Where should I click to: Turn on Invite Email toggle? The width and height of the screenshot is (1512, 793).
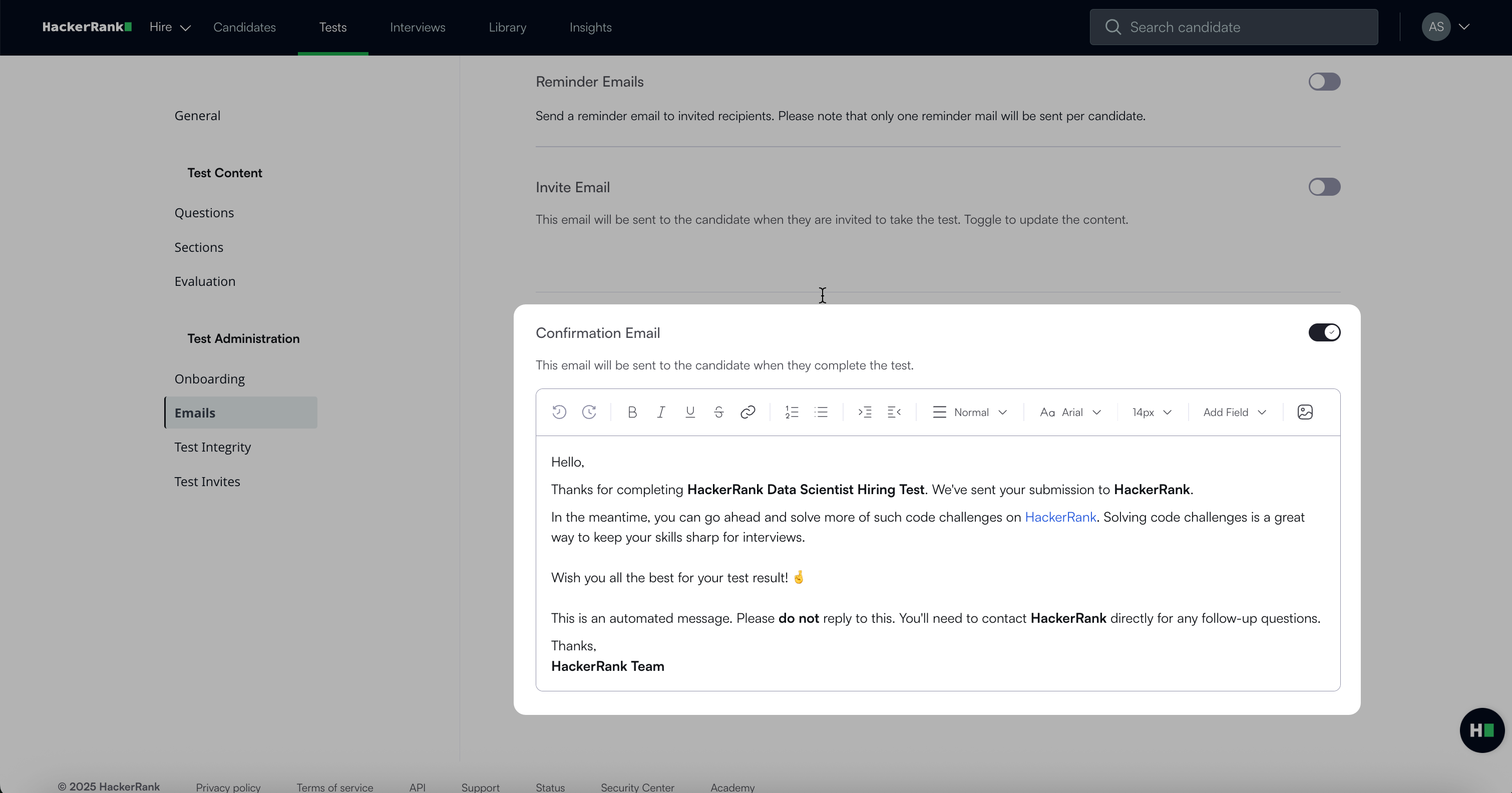click(1324, 187)
